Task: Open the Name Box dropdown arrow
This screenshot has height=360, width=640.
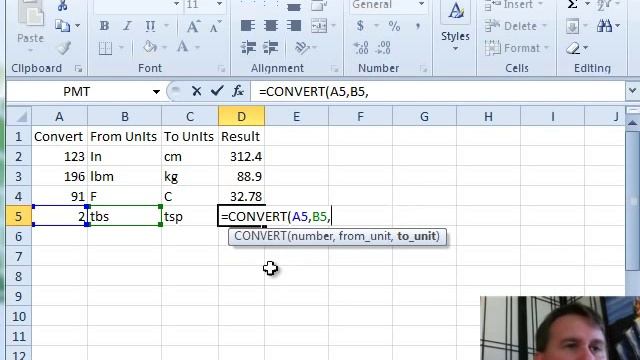Action: (156, 92)
